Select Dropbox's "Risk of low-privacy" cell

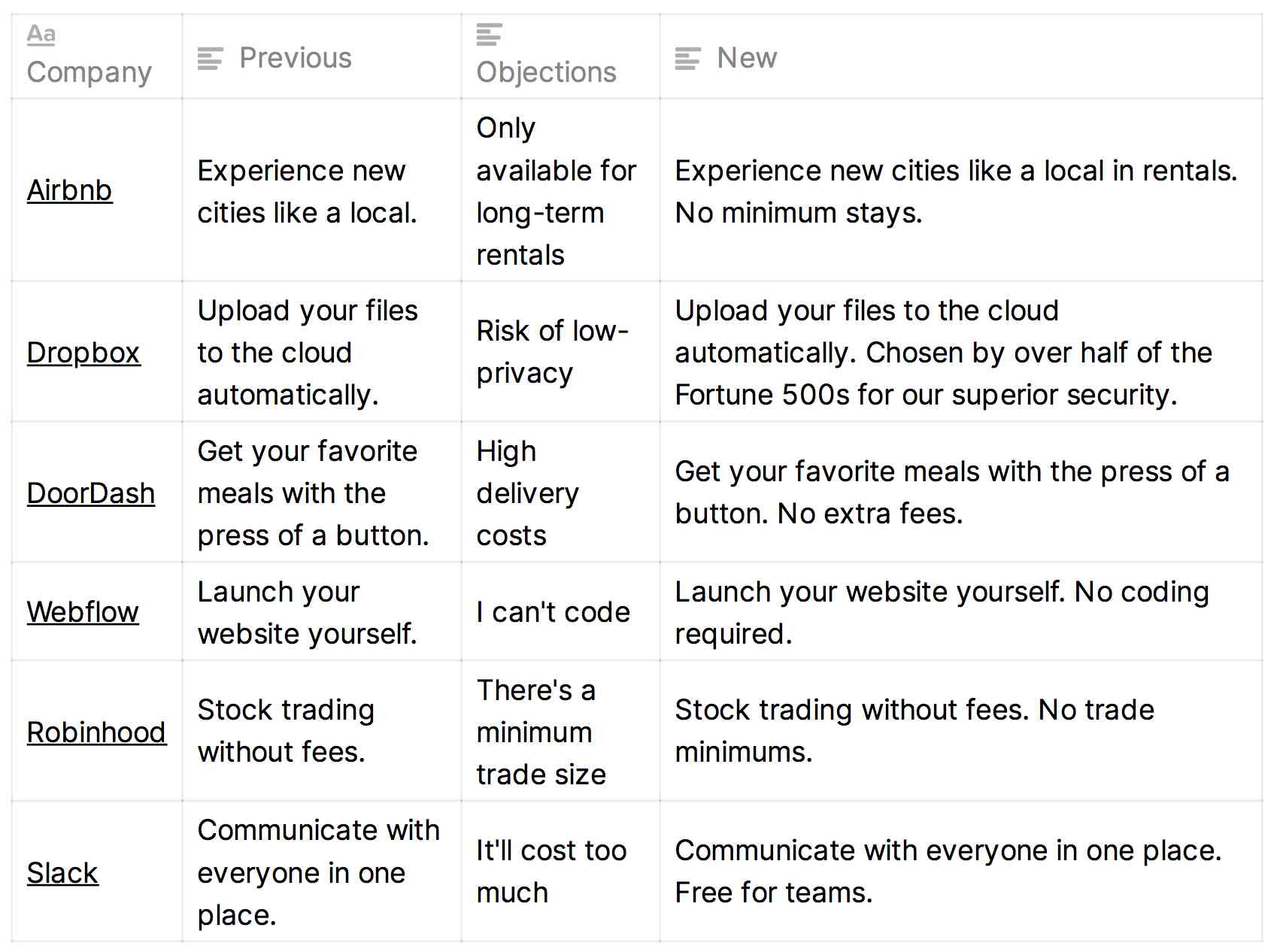553,353
